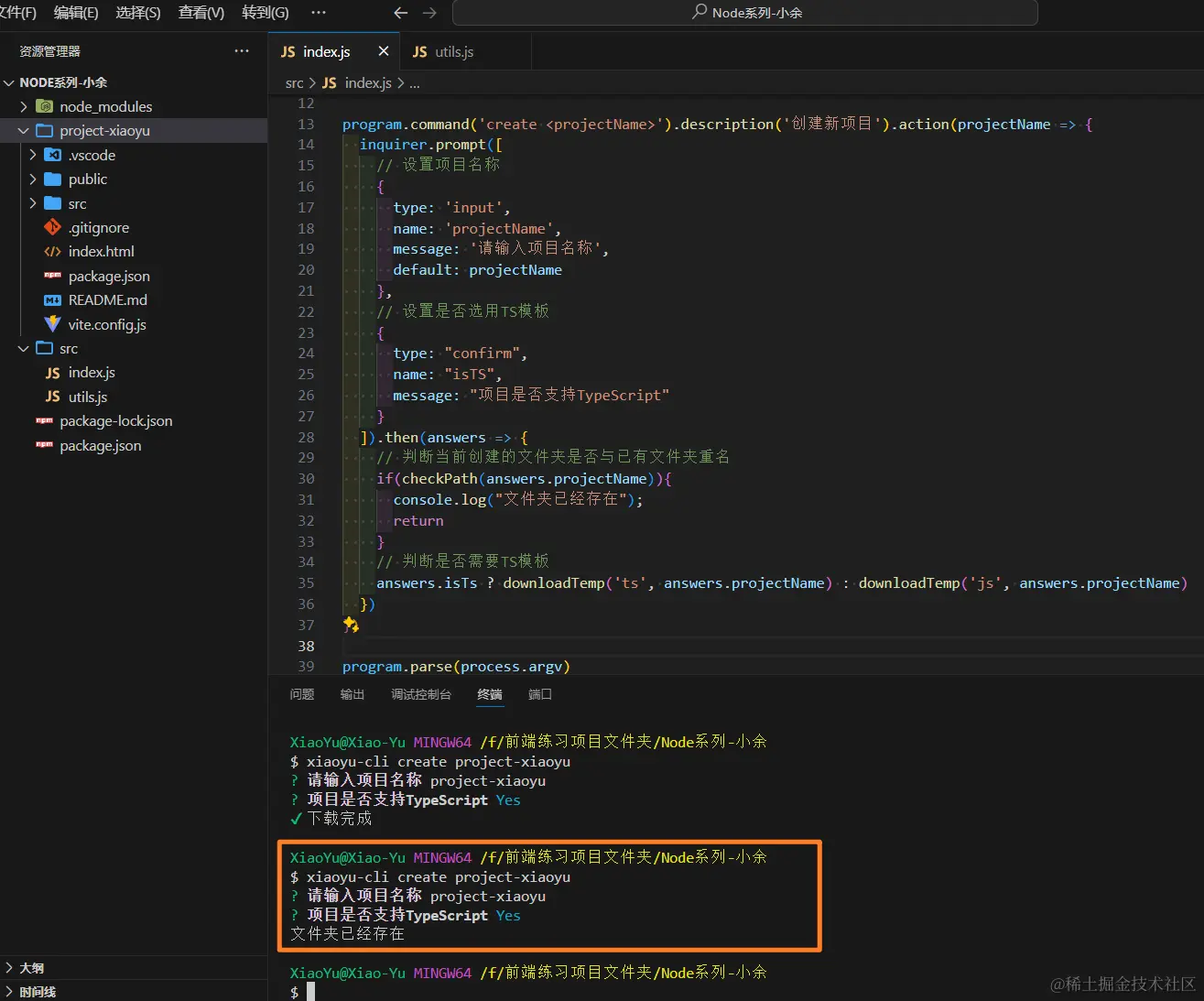The height and width of the screenshot is (1001, 1204).
Task: Open the 输出 output panel tab
Action: (353, 694)
